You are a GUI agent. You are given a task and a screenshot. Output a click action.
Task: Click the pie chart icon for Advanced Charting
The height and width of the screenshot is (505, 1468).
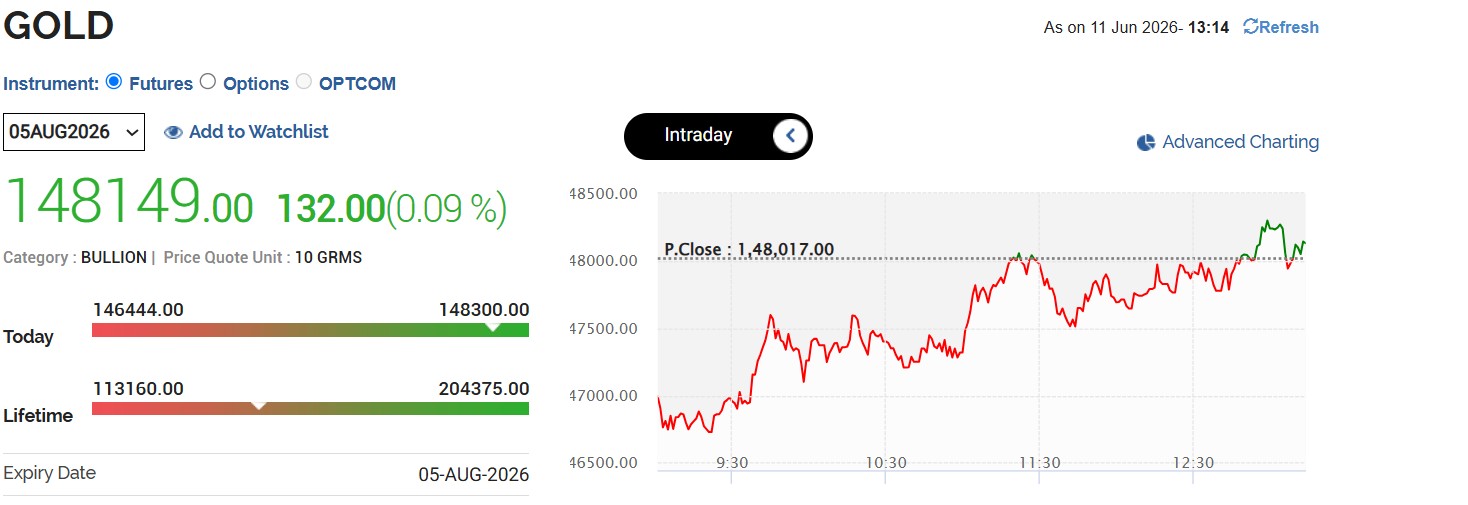[x=1146, y=143]
